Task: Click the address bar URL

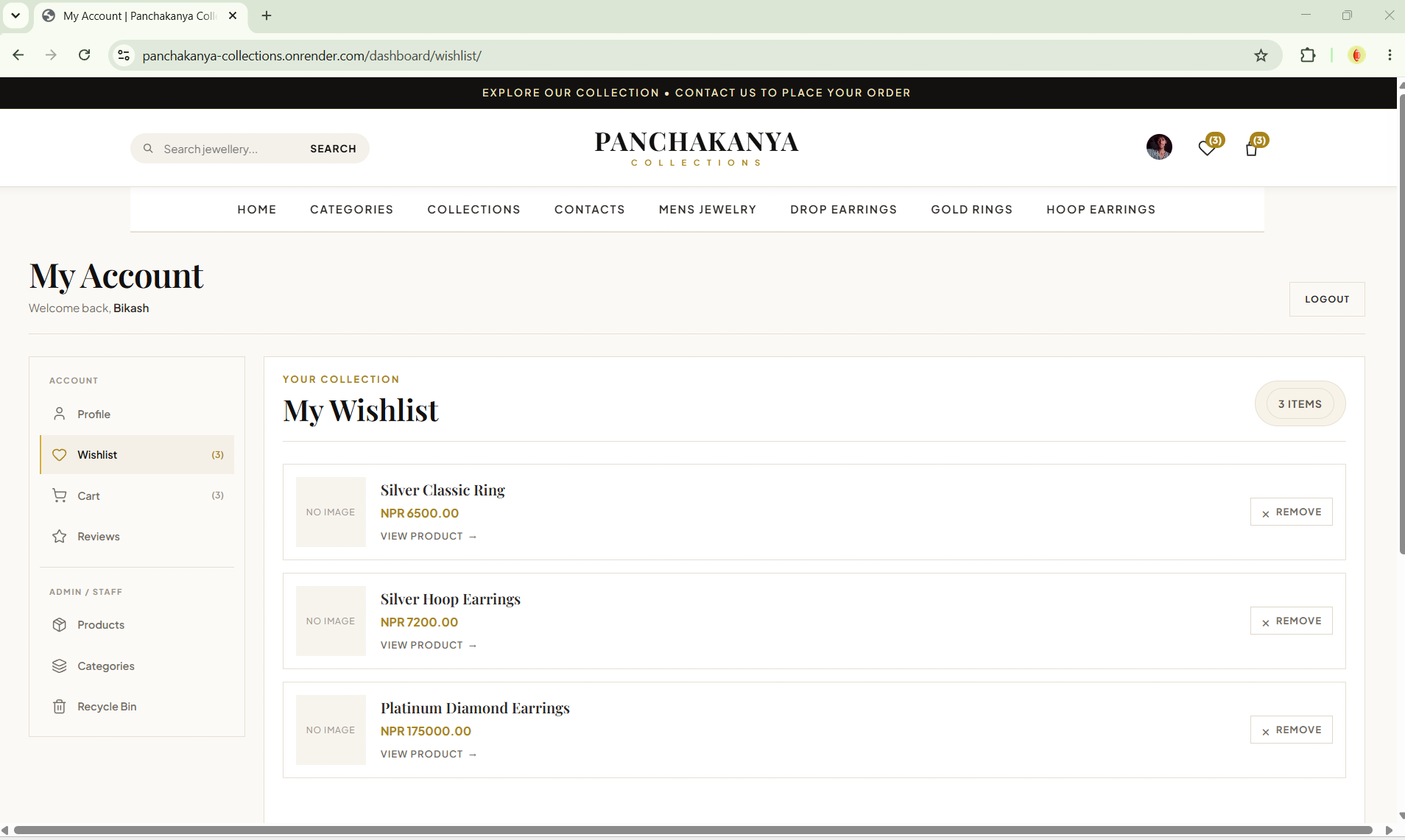Action: click(311, 55)
